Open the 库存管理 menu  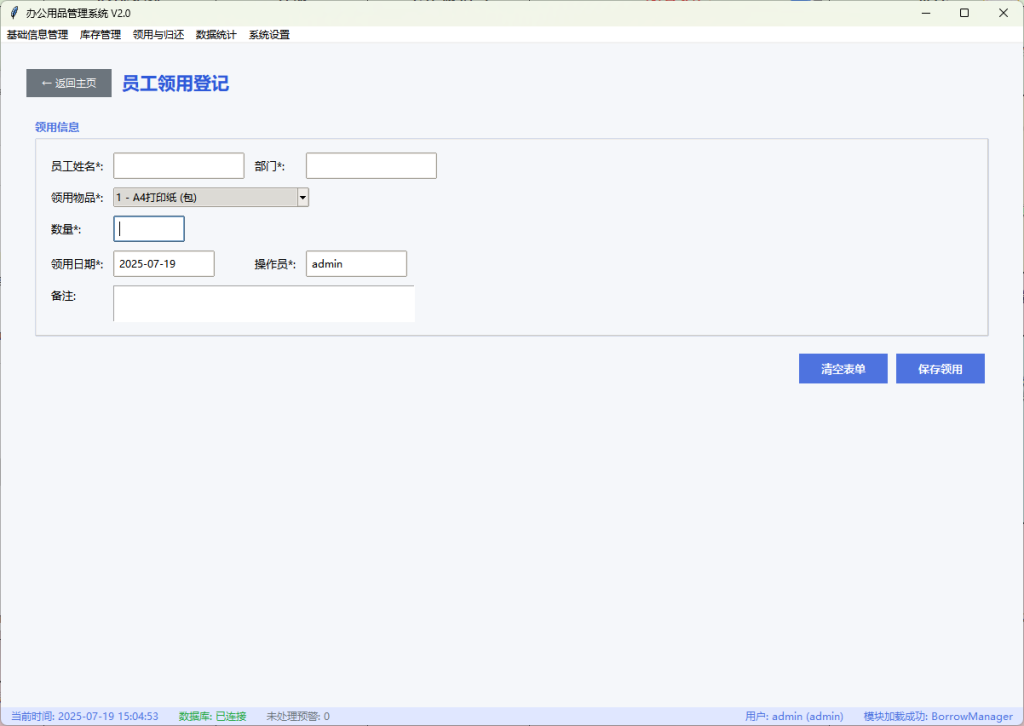[x=100, y=34]
